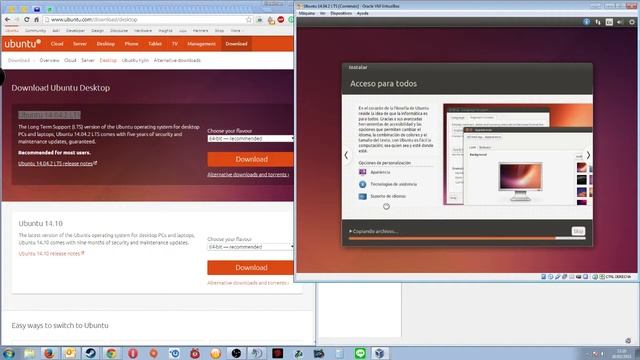Open VirtualBox Ayuda menu

[362, 13]
